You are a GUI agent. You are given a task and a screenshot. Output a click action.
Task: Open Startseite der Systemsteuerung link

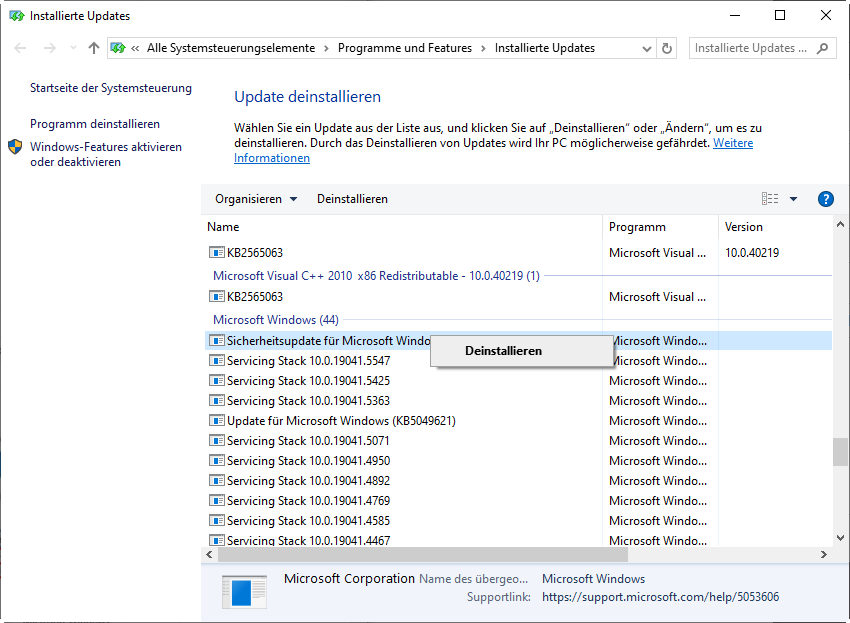110,88
